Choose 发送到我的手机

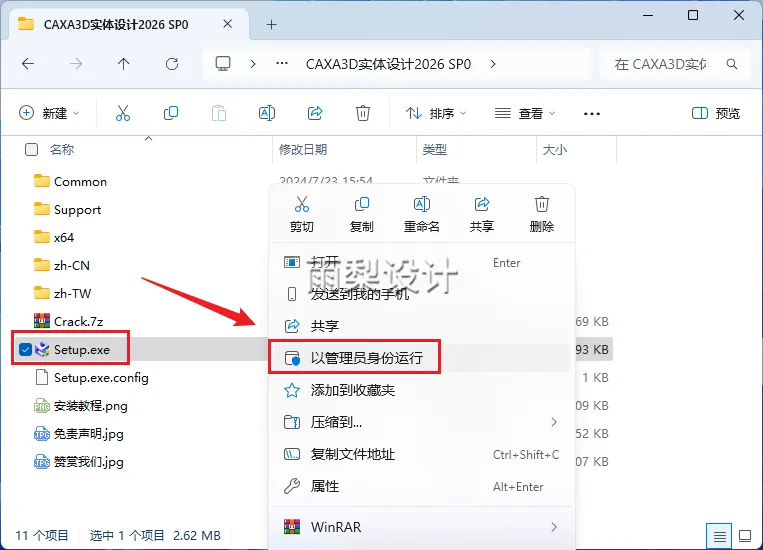(421, 294)
